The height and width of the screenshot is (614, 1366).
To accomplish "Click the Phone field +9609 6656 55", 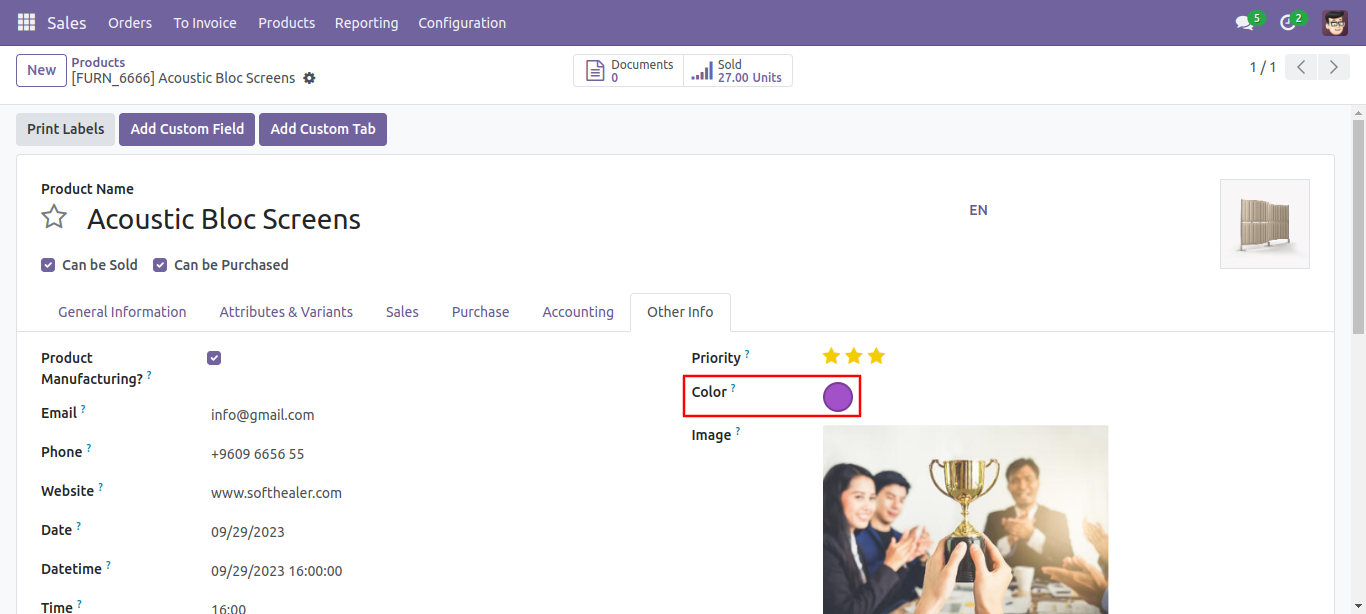I will pos(257,454).
